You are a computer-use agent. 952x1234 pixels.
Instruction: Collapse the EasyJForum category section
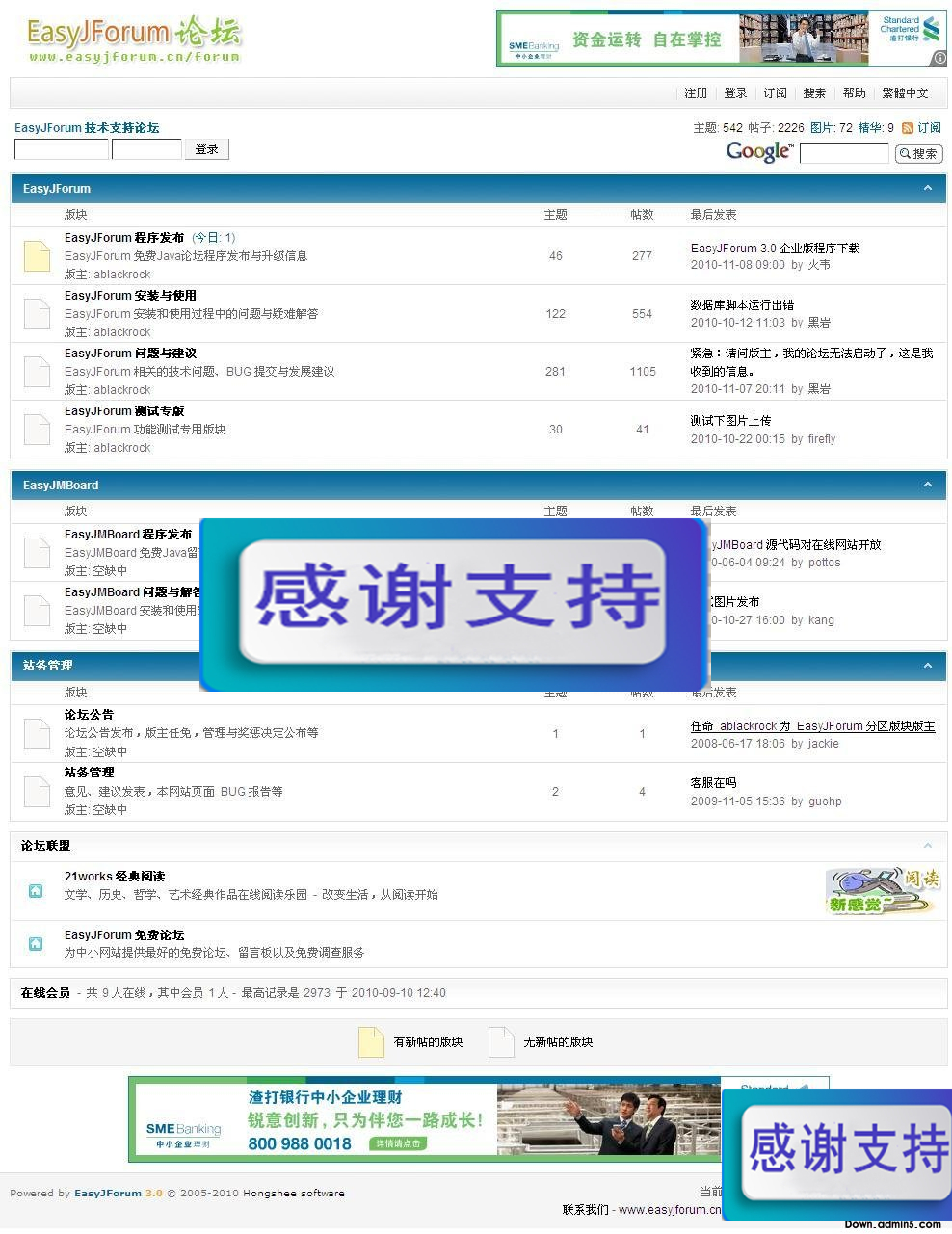[928, 188]
